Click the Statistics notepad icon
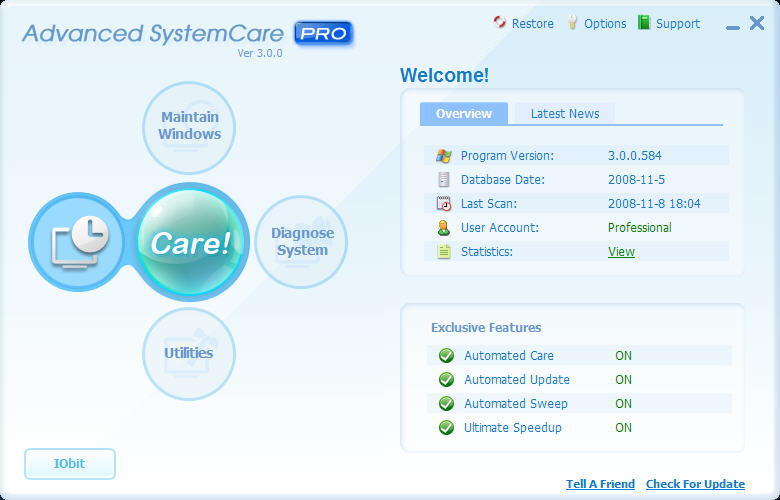 [443, 252]
